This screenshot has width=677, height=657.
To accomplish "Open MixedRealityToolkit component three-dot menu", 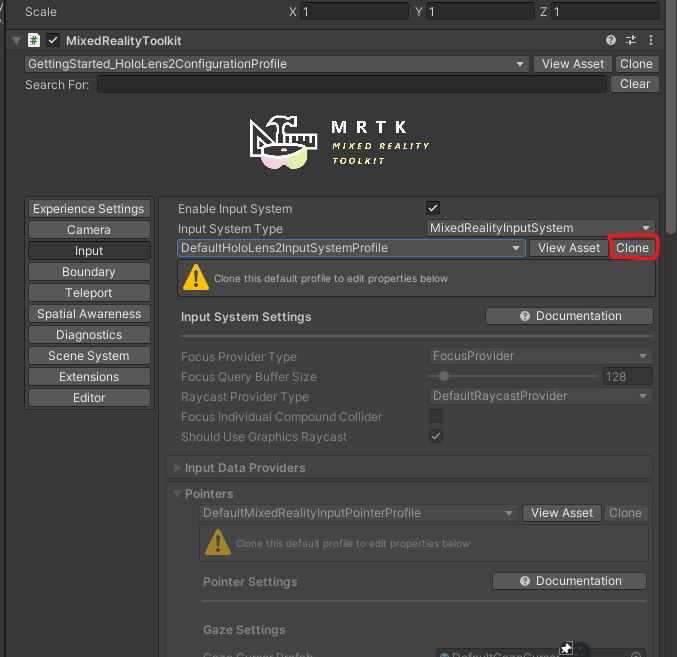I will pos(651,40).
